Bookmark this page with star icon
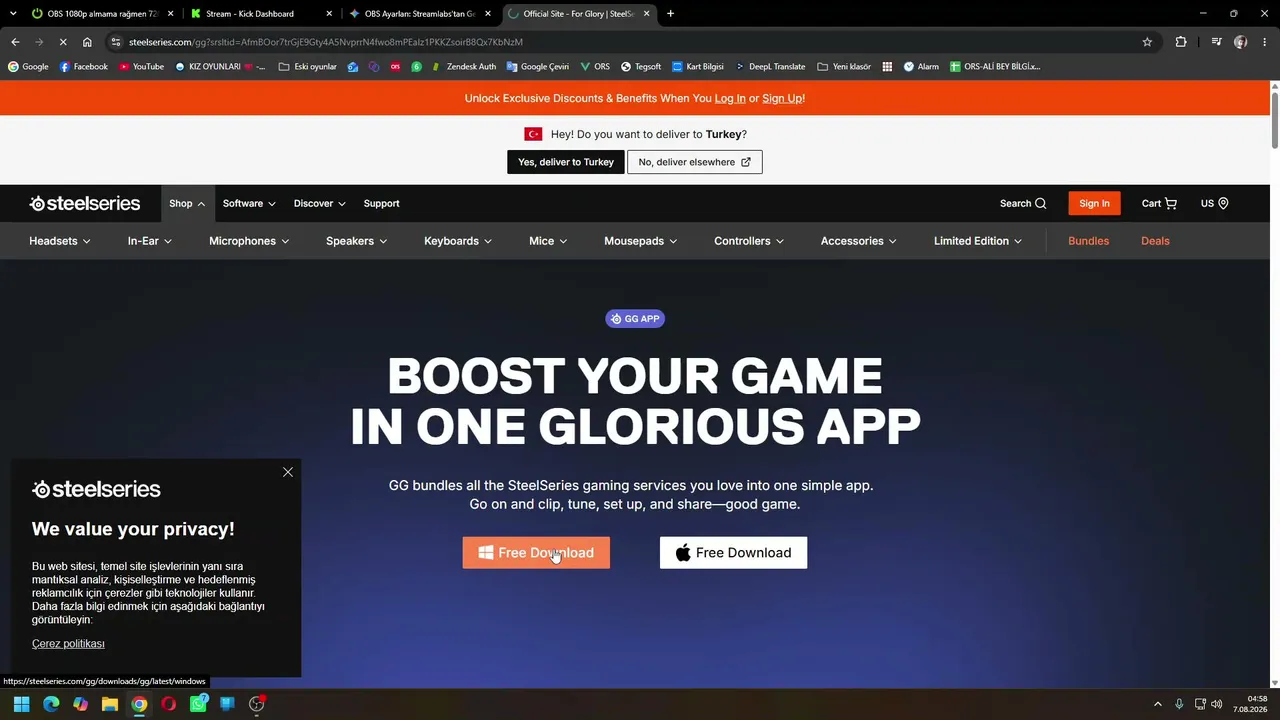 point(1147,42)
